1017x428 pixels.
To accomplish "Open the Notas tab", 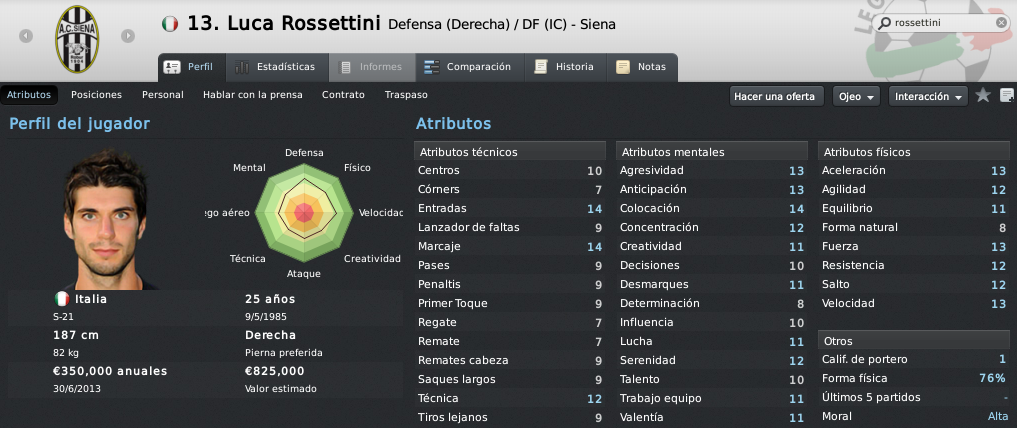I will (x=642, y=67).
